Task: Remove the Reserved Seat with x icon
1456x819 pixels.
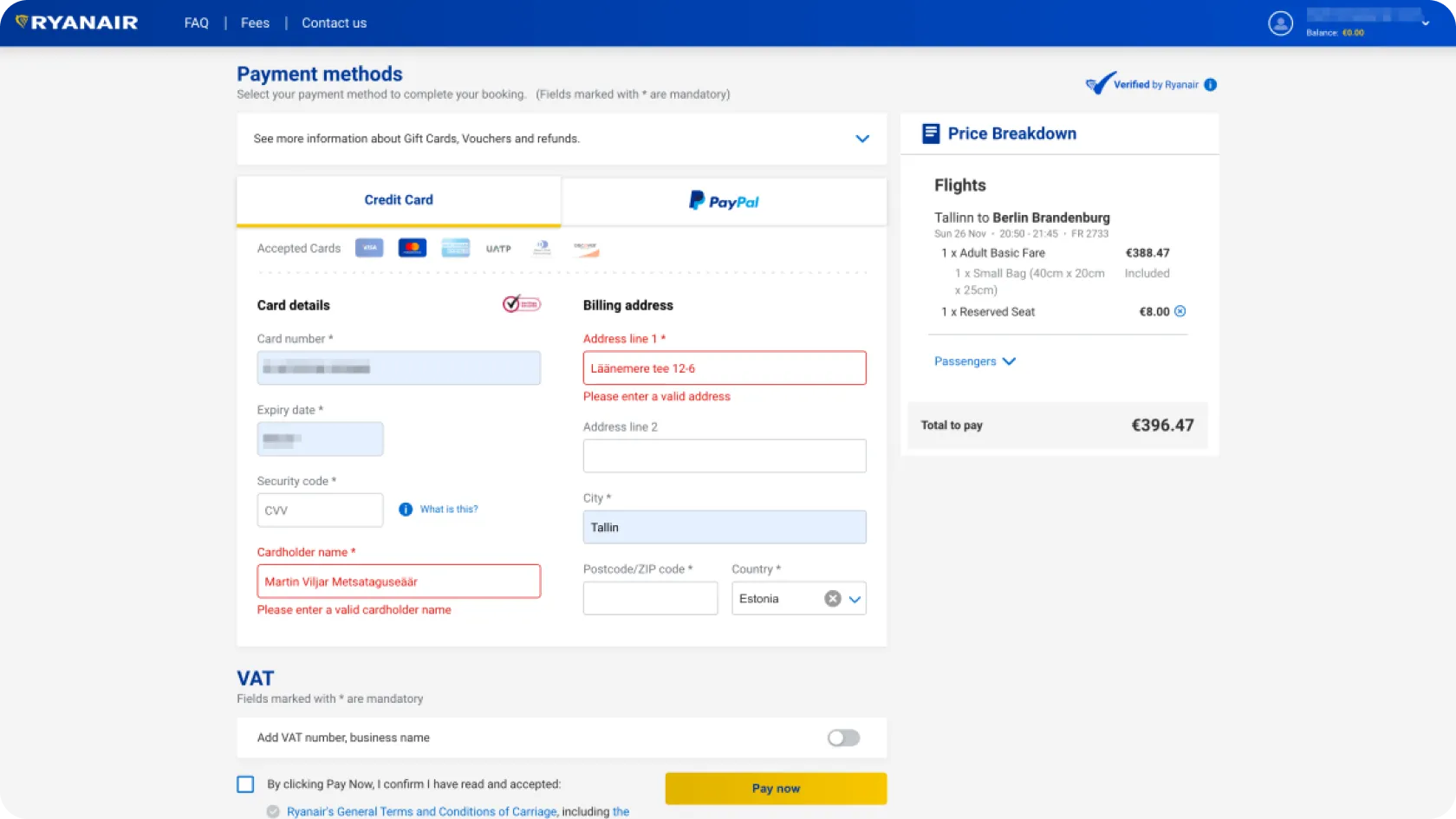Action: (1180, 311)
